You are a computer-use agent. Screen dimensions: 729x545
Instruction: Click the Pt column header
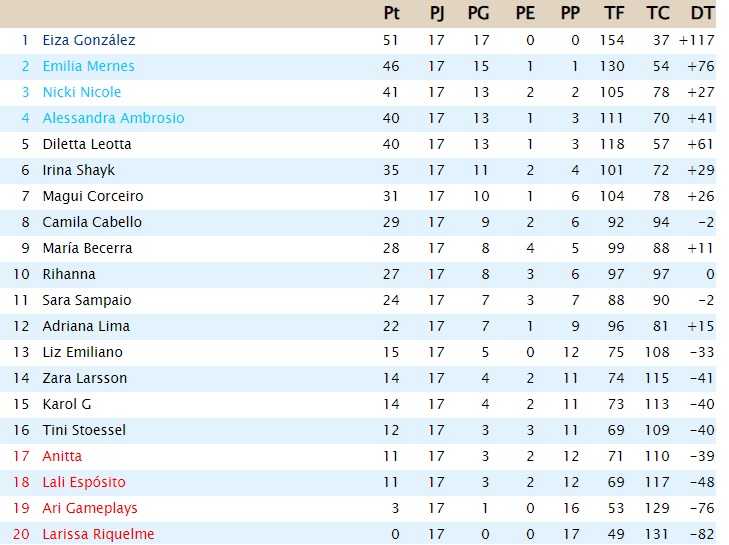point(391,13)
